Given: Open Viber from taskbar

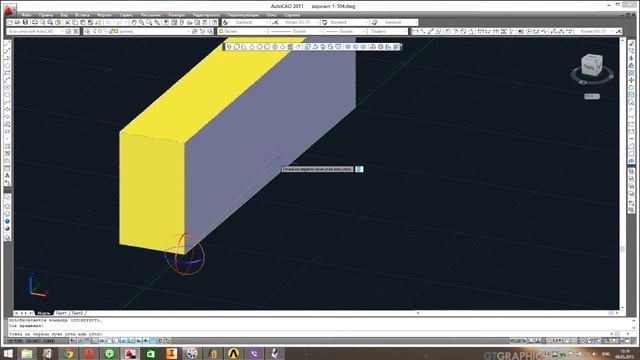Looking at the screenshot, I should tap(254, 353).
